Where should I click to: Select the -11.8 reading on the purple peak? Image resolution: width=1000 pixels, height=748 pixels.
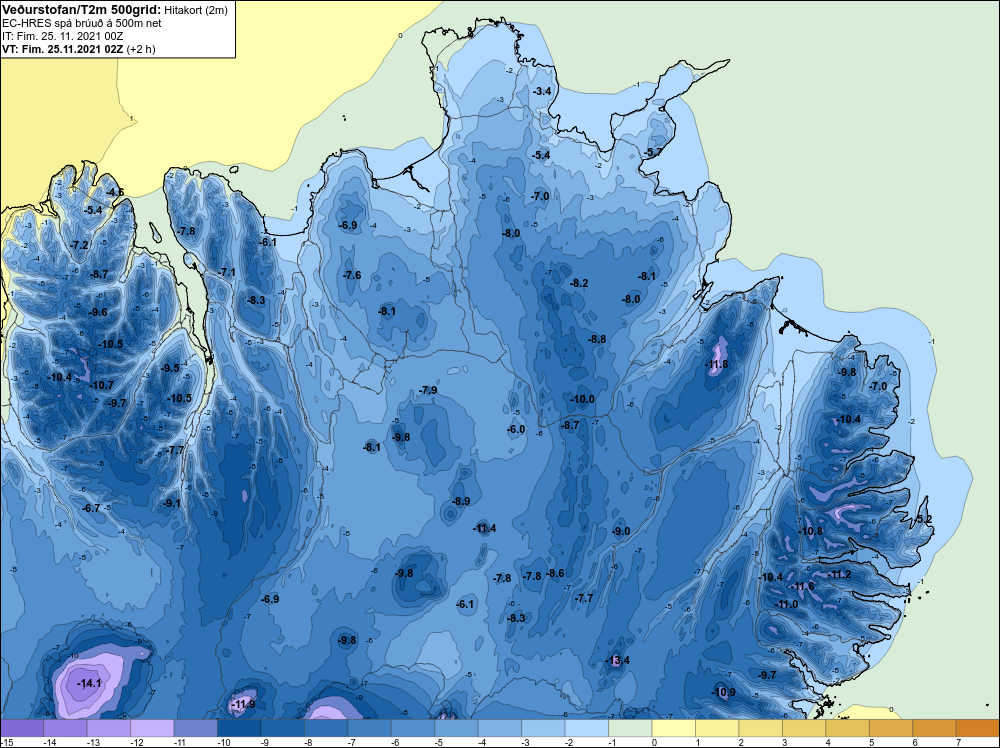coord(716,365)
